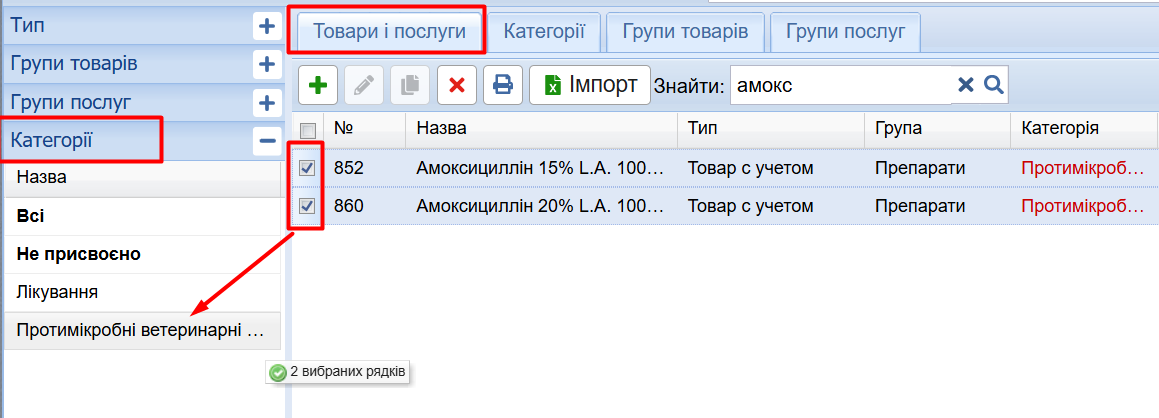Click the green plus add item button
This screenshot has height=418, width=1159.
[x=318, y=85]
